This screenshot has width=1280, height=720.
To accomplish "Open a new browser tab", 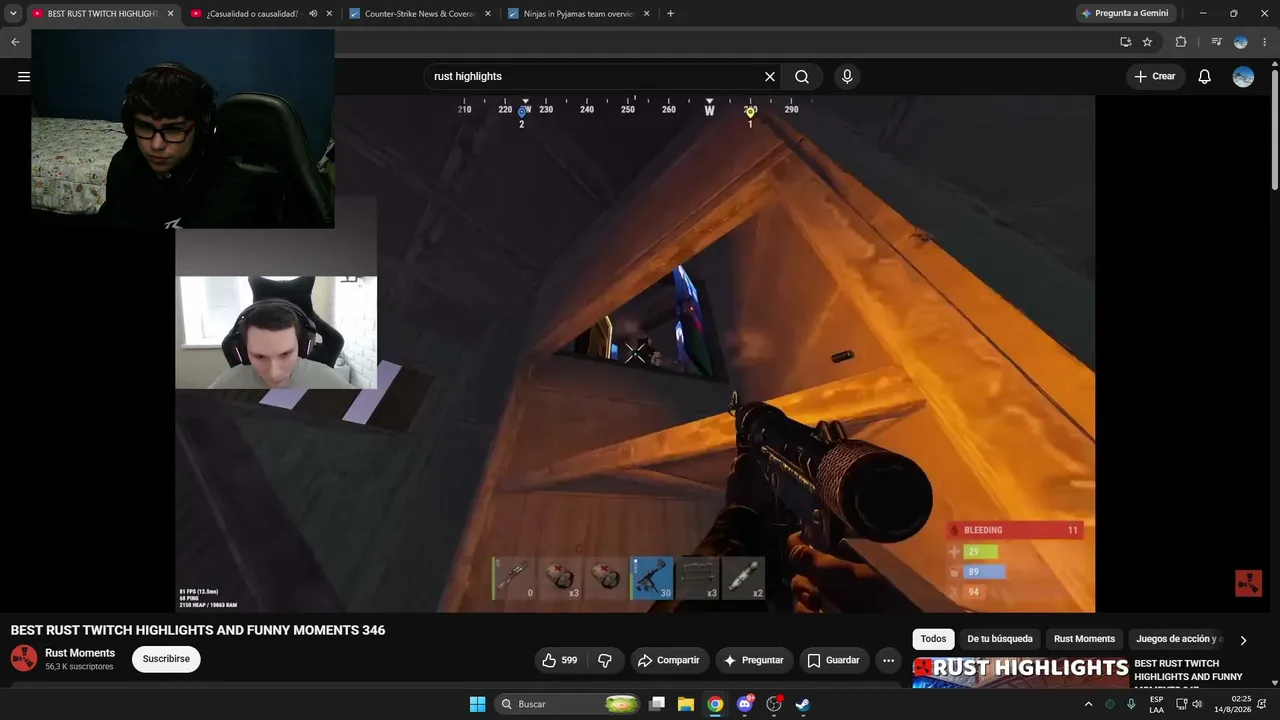I will pos(670,14).
